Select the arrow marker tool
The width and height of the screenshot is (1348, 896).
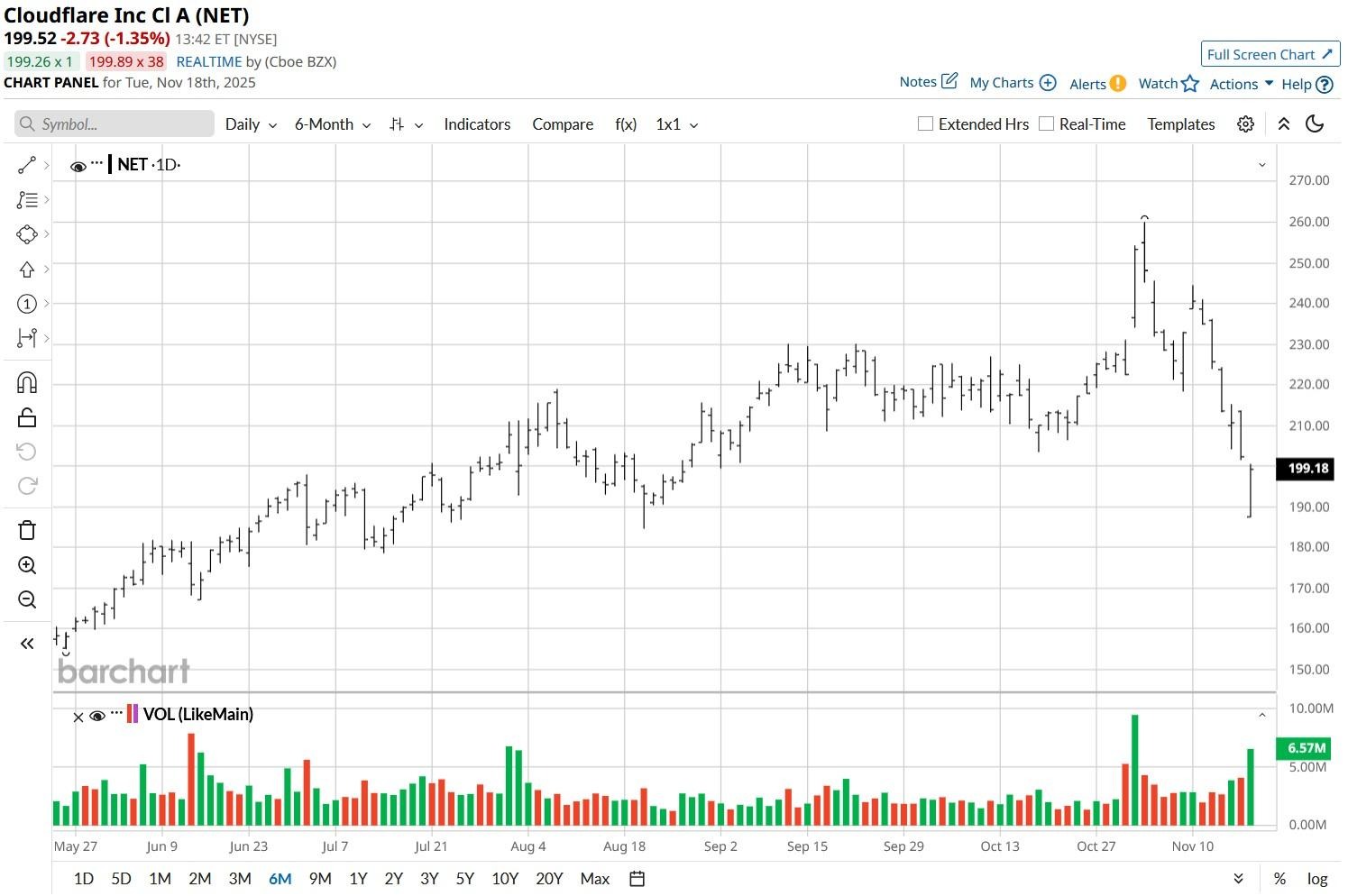pos(26,270)
